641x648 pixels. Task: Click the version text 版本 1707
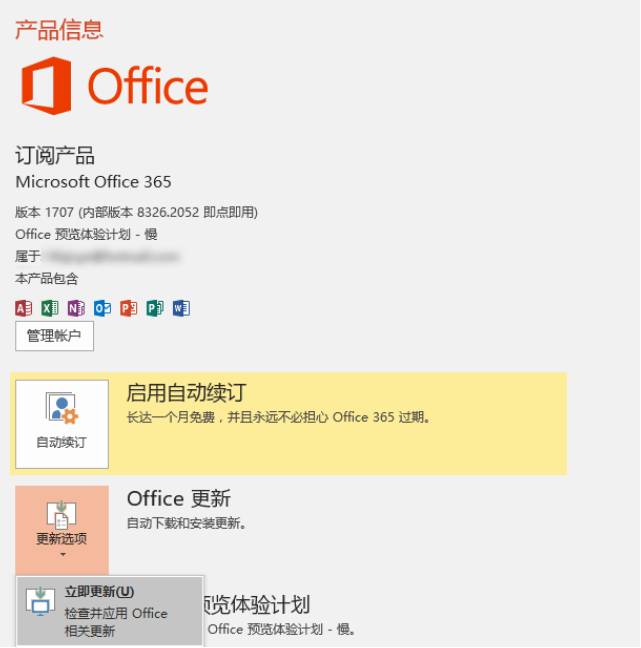44,212
